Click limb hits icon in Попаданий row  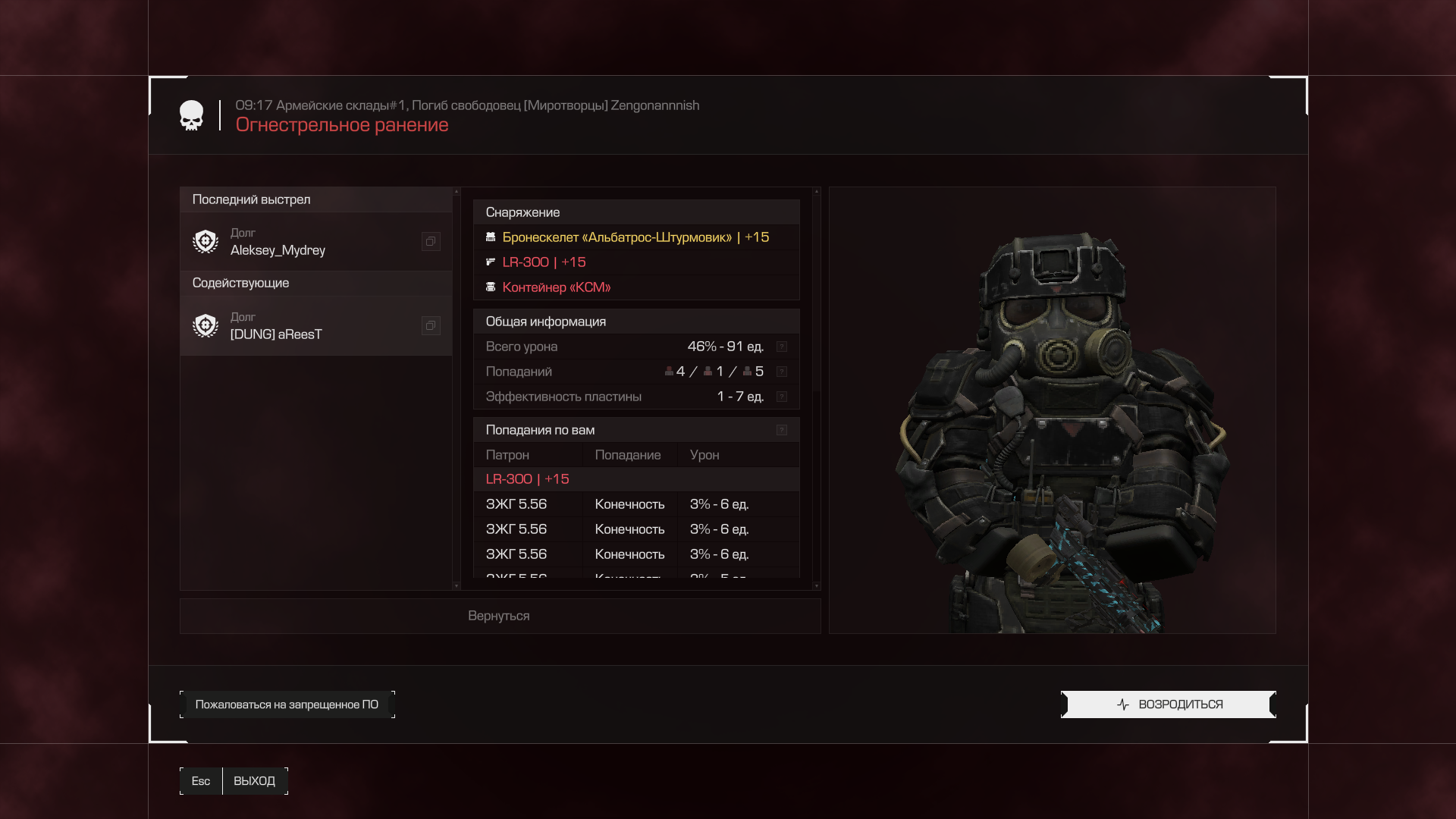[748, 372]
